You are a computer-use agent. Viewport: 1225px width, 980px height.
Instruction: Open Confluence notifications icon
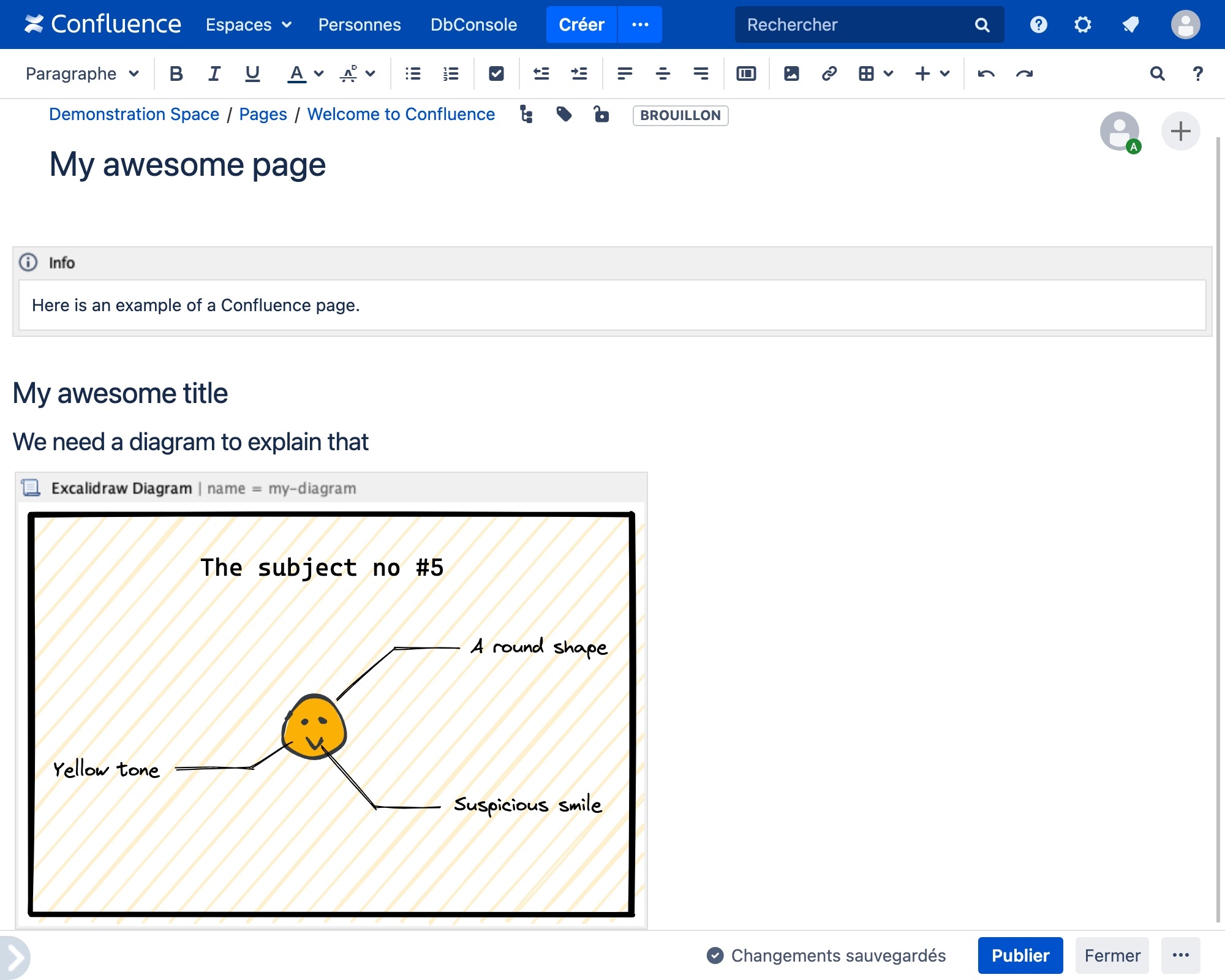click(1130, 24)
